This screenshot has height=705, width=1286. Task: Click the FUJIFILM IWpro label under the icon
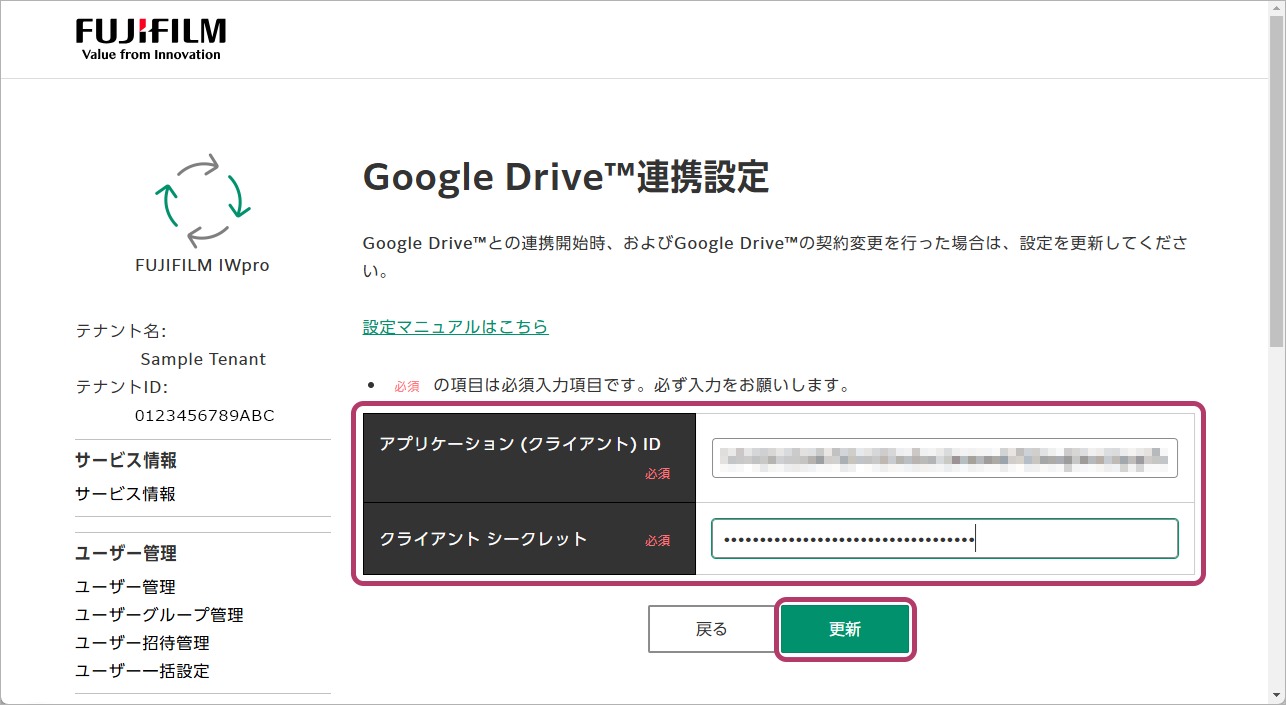tap(202, 266)
